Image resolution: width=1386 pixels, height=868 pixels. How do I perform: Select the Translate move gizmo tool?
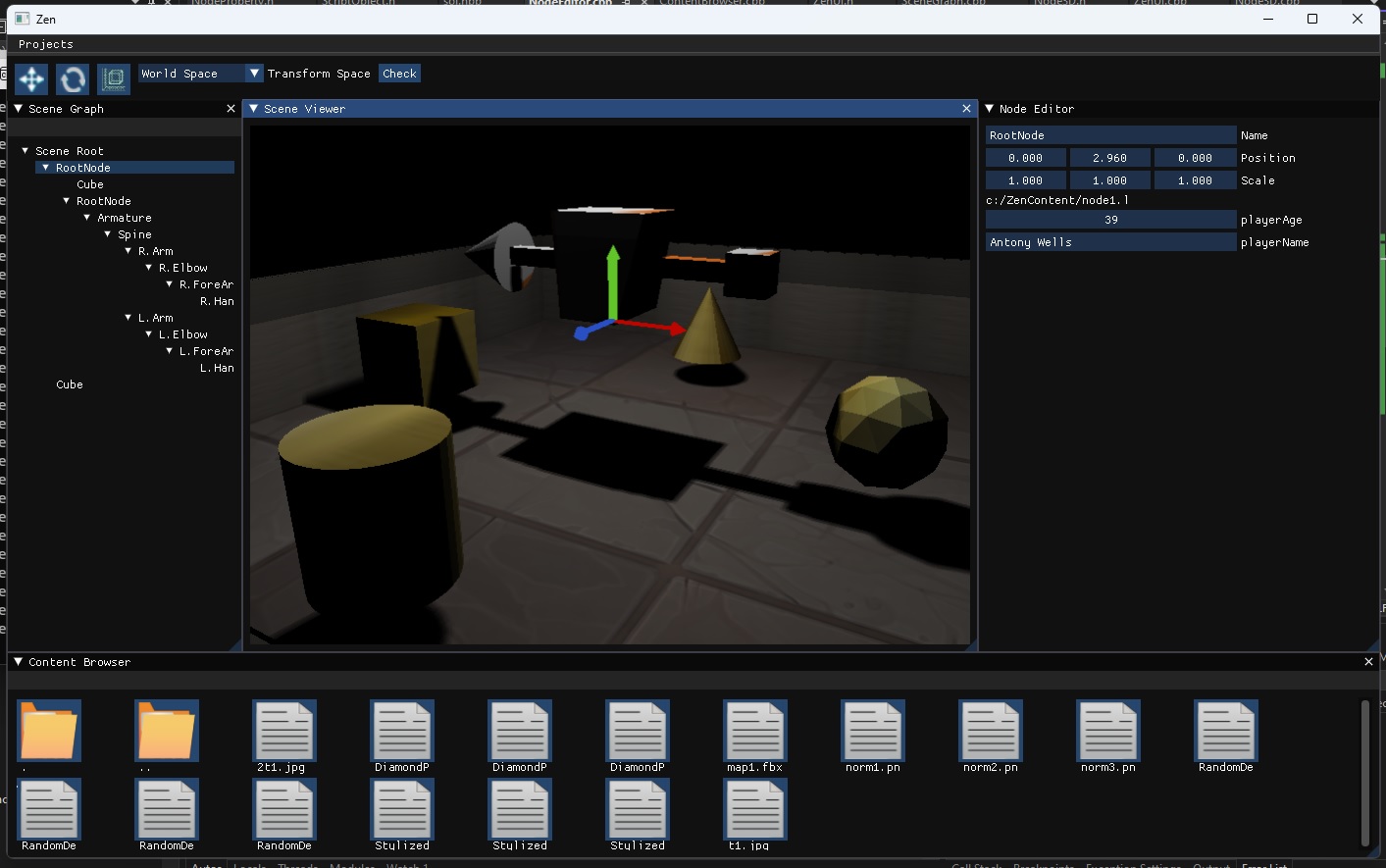[32, 78]
